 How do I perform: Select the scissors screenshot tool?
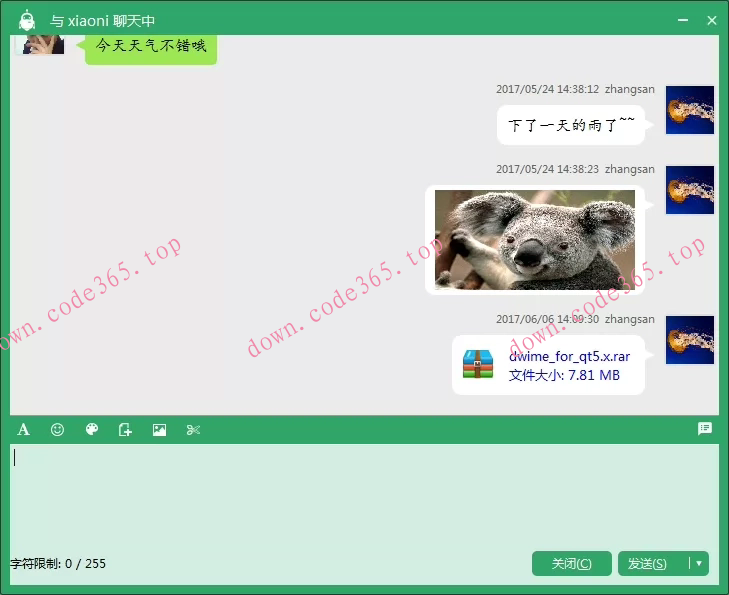click(193, 430)
